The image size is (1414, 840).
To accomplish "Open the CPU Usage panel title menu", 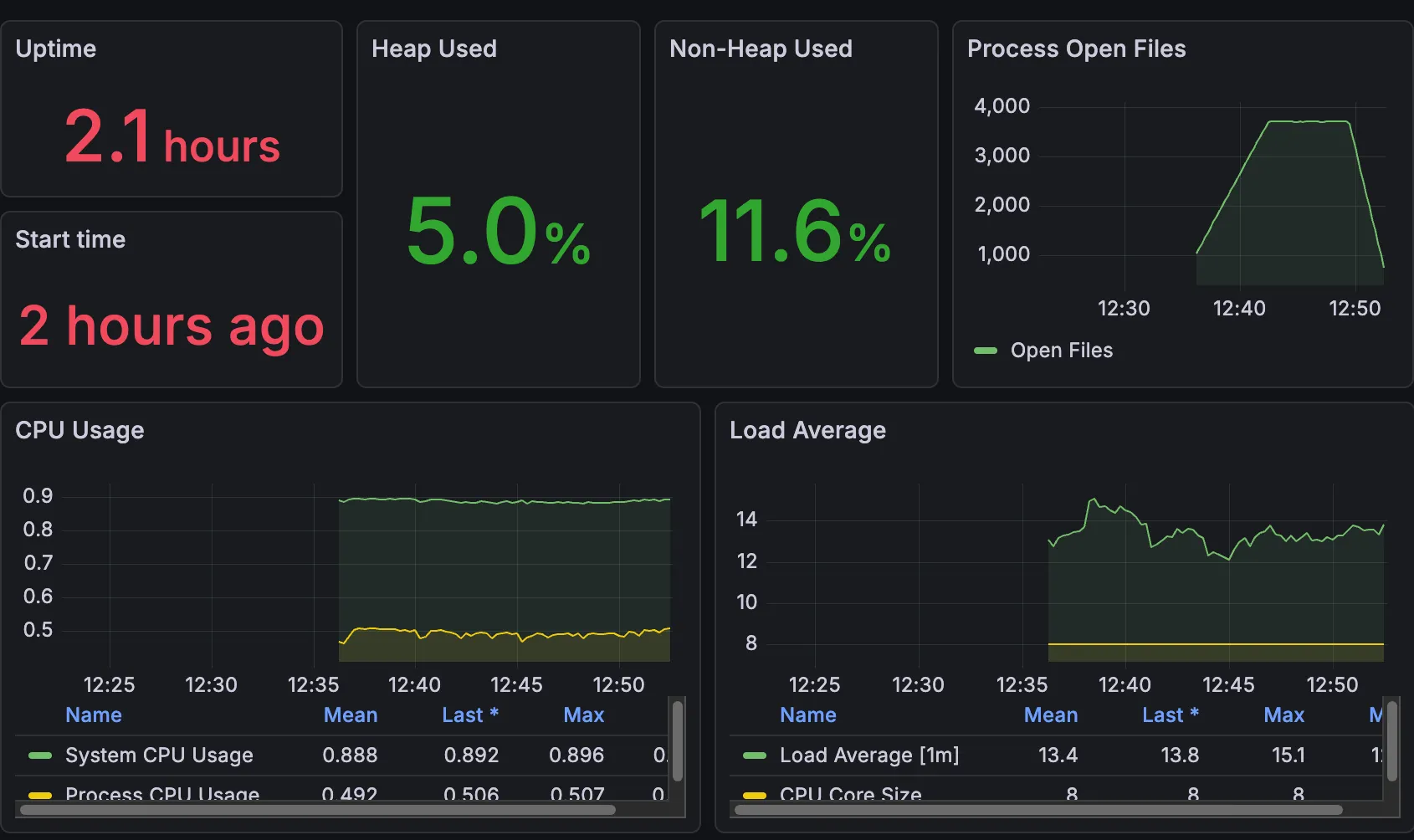I will [79, 430].
